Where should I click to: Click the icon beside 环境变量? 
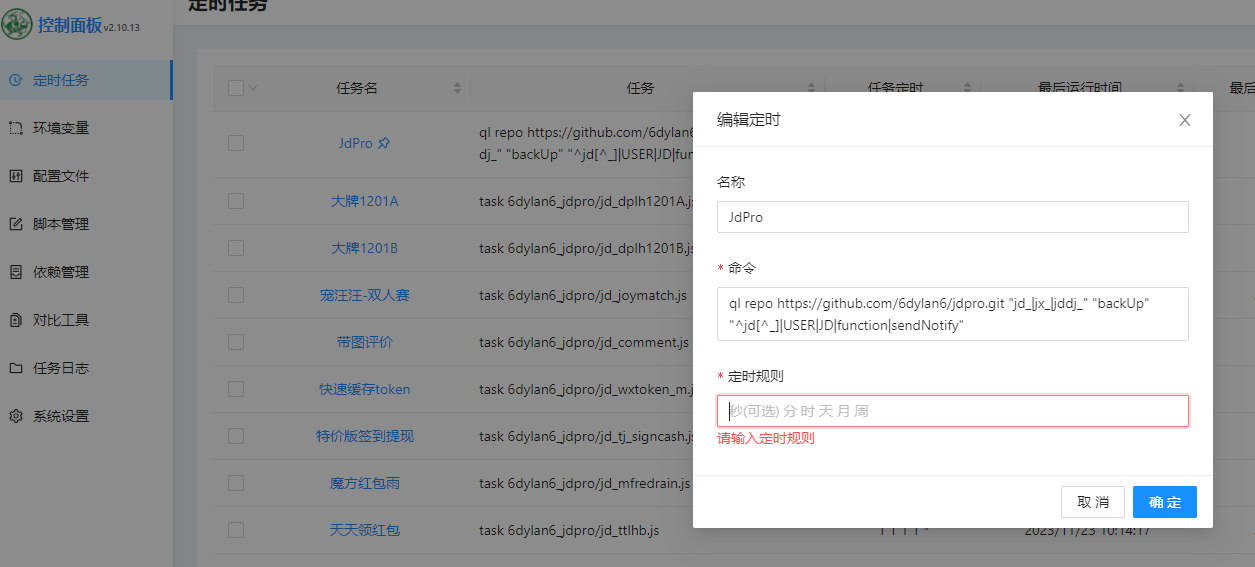pos(16,128)
